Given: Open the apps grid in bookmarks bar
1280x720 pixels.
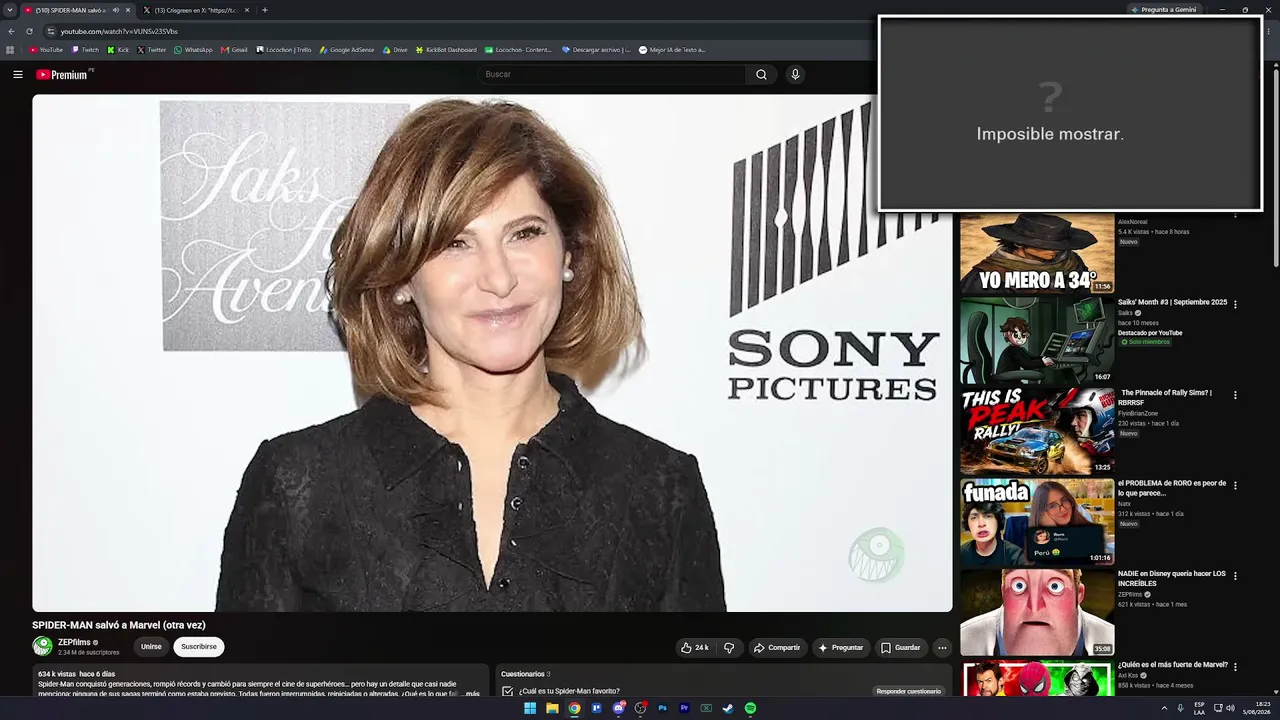Looking at the screenshot, I should coord(10,50).
